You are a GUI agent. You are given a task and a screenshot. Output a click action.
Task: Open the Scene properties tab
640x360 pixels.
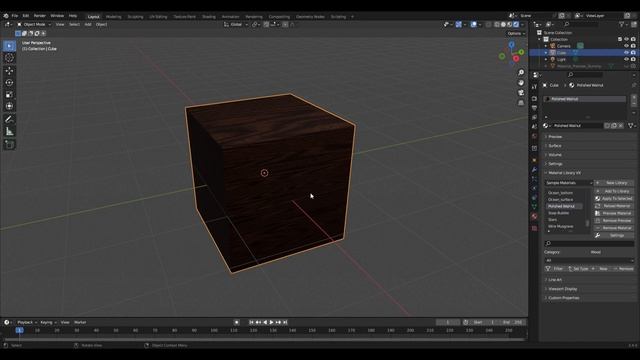click(534, 127)
